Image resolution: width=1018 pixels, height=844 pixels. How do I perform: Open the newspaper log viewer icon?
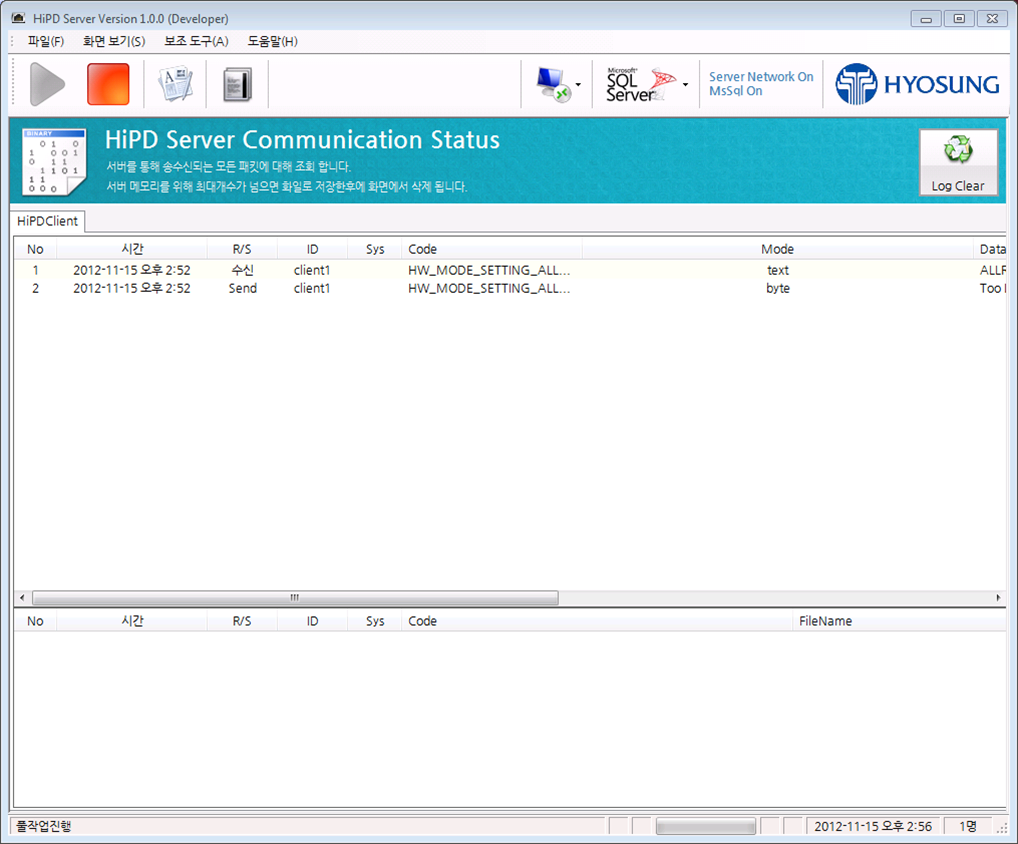(x=175, y=84)
